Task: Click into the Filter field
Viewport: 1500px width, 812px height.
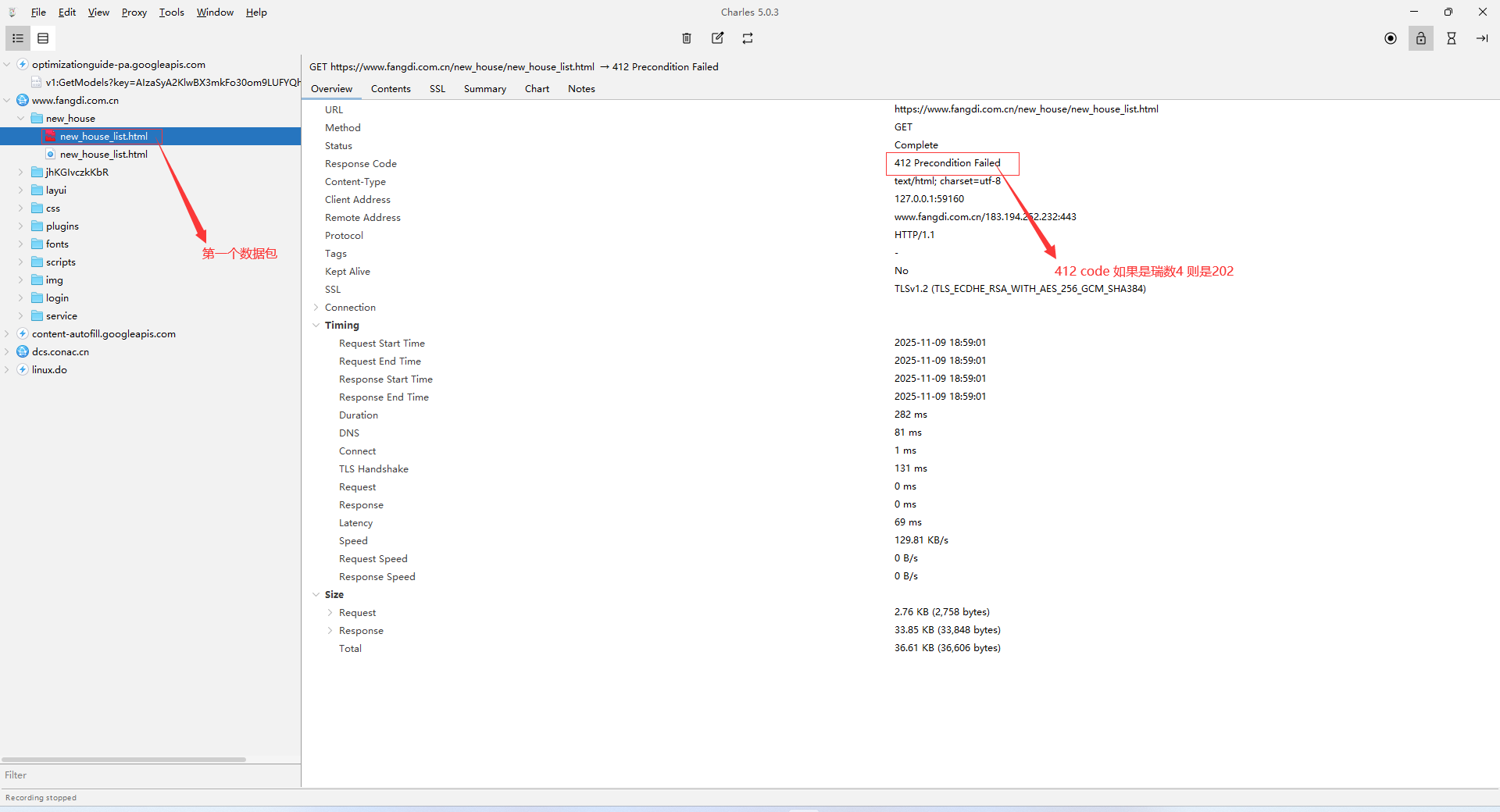Action: point(150,775)
